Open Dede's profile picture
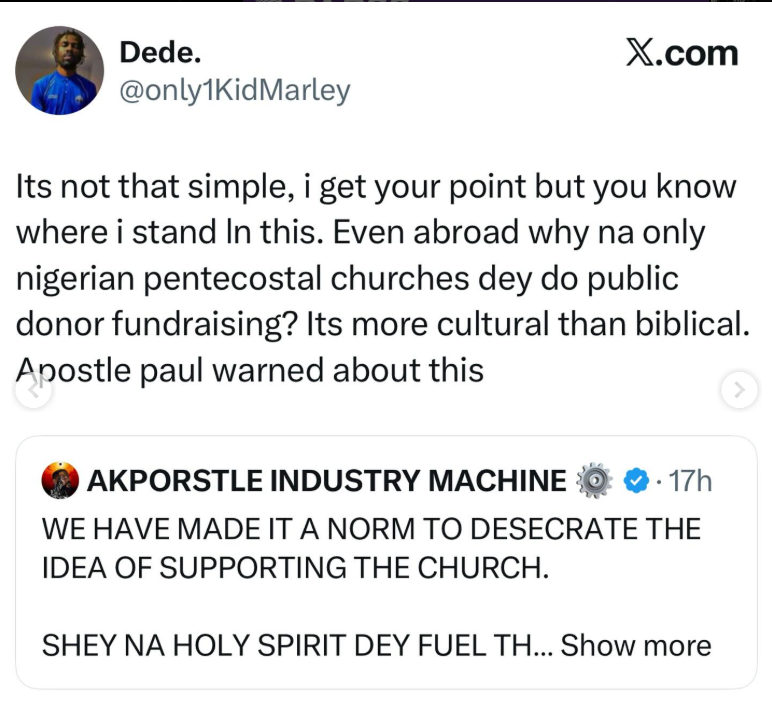Viewport: 772px width, 715px height. point(60,71)
